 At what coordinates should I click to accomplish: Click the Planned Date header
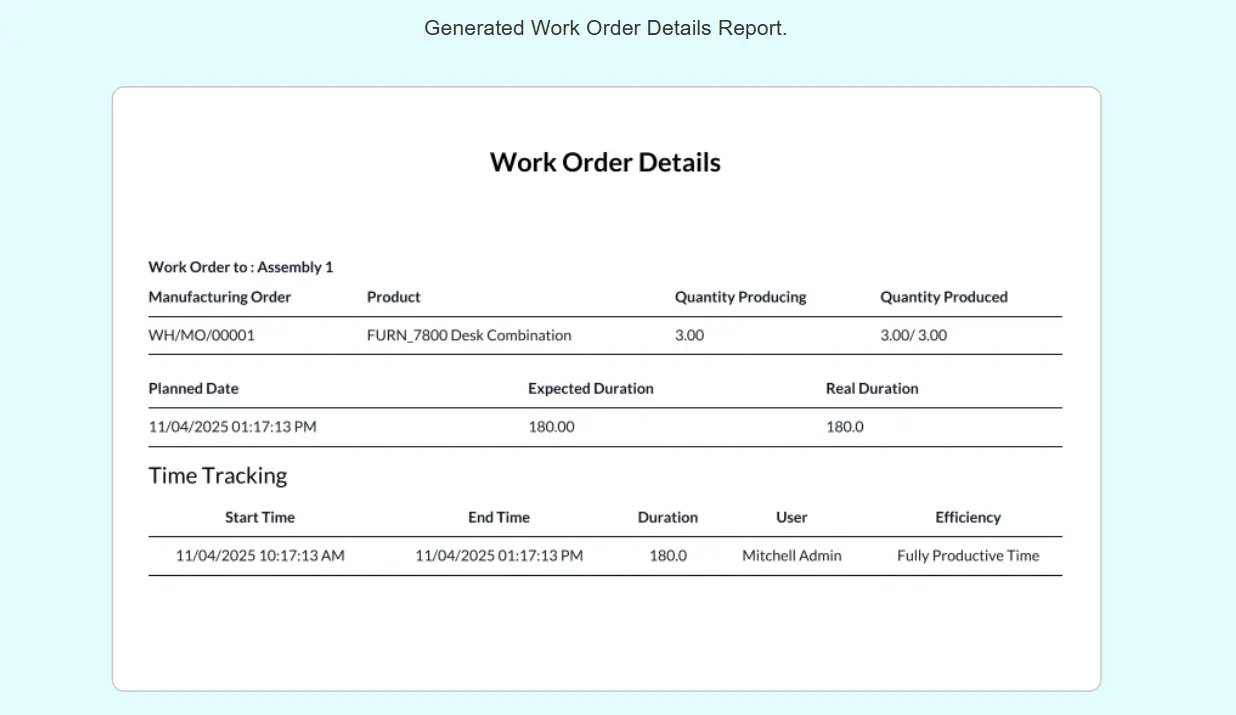193,388
